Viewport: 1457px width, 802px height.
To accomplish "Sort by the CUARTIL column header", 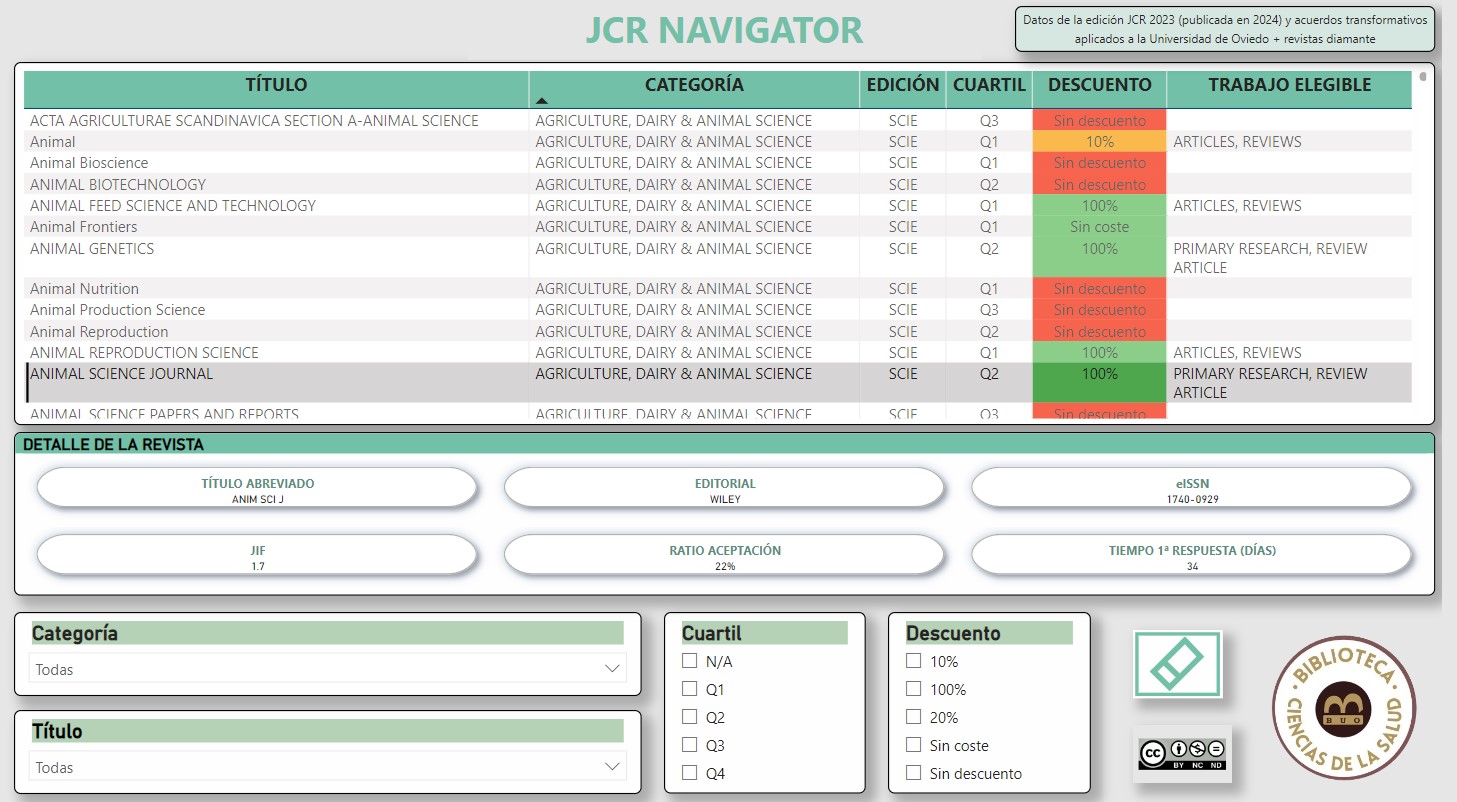I will 988,85.
